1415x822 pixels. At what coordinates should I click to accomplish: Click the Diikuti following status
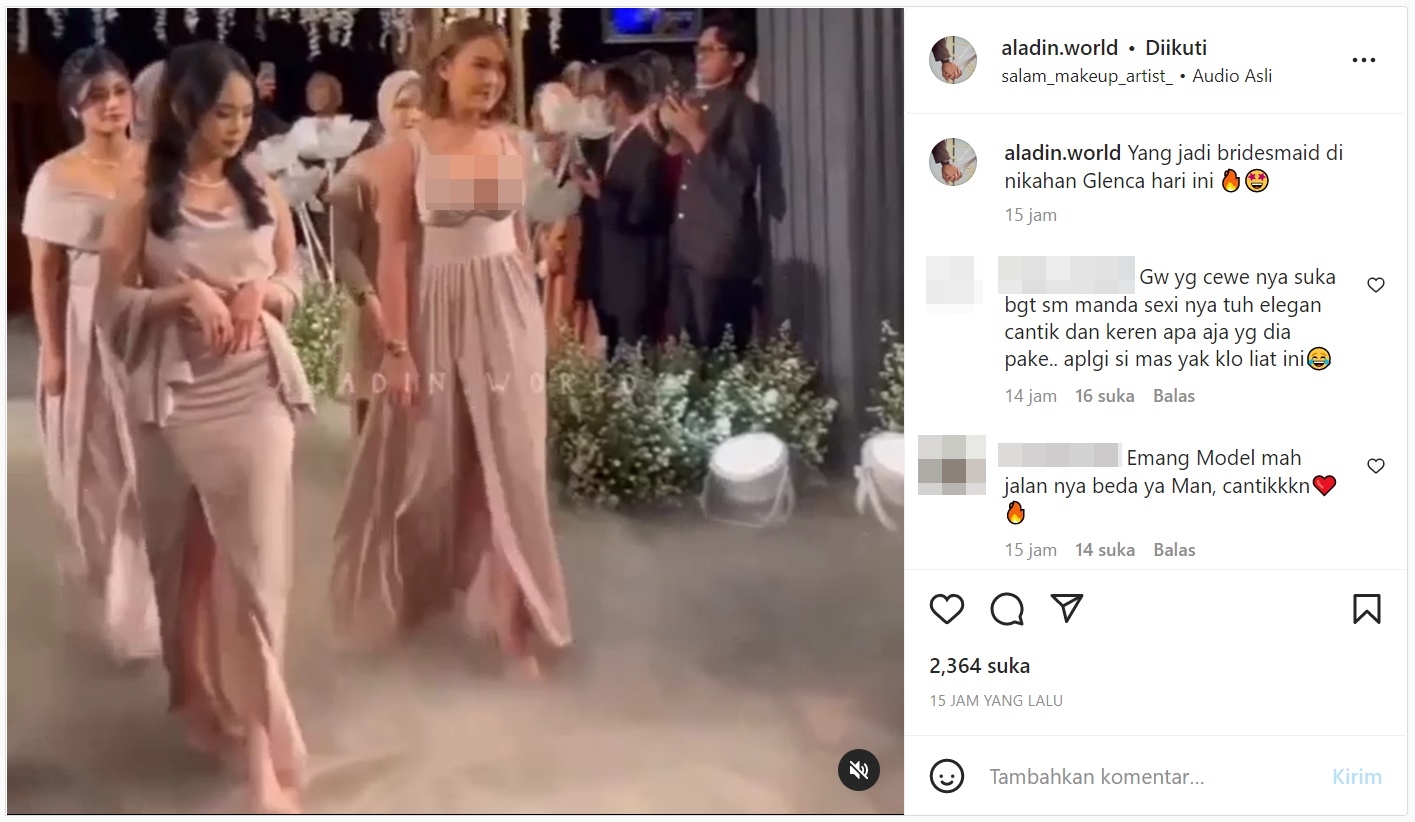pos(1176,48)
